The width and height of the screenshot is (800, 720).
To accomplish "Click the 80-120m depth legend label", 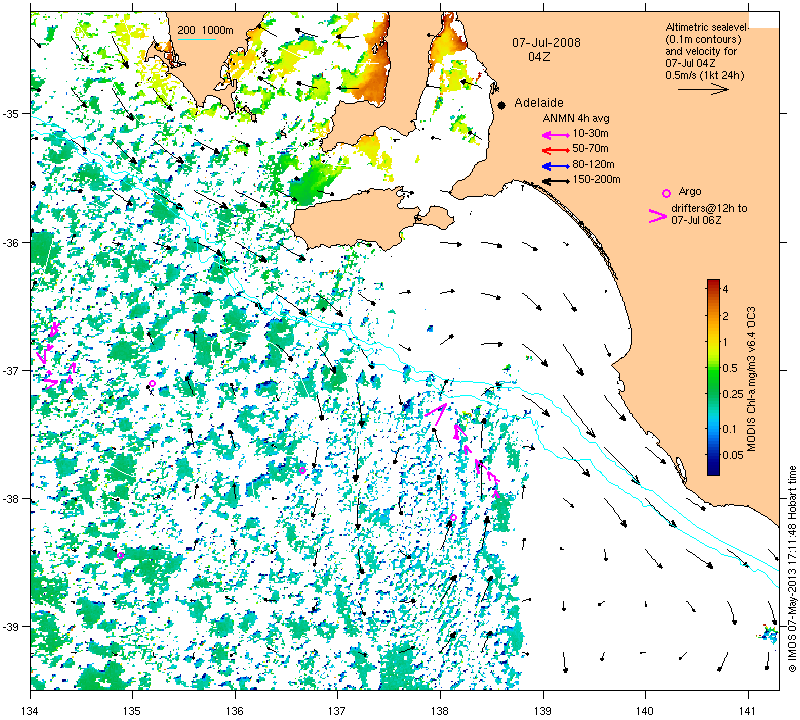I will point(593,164).
